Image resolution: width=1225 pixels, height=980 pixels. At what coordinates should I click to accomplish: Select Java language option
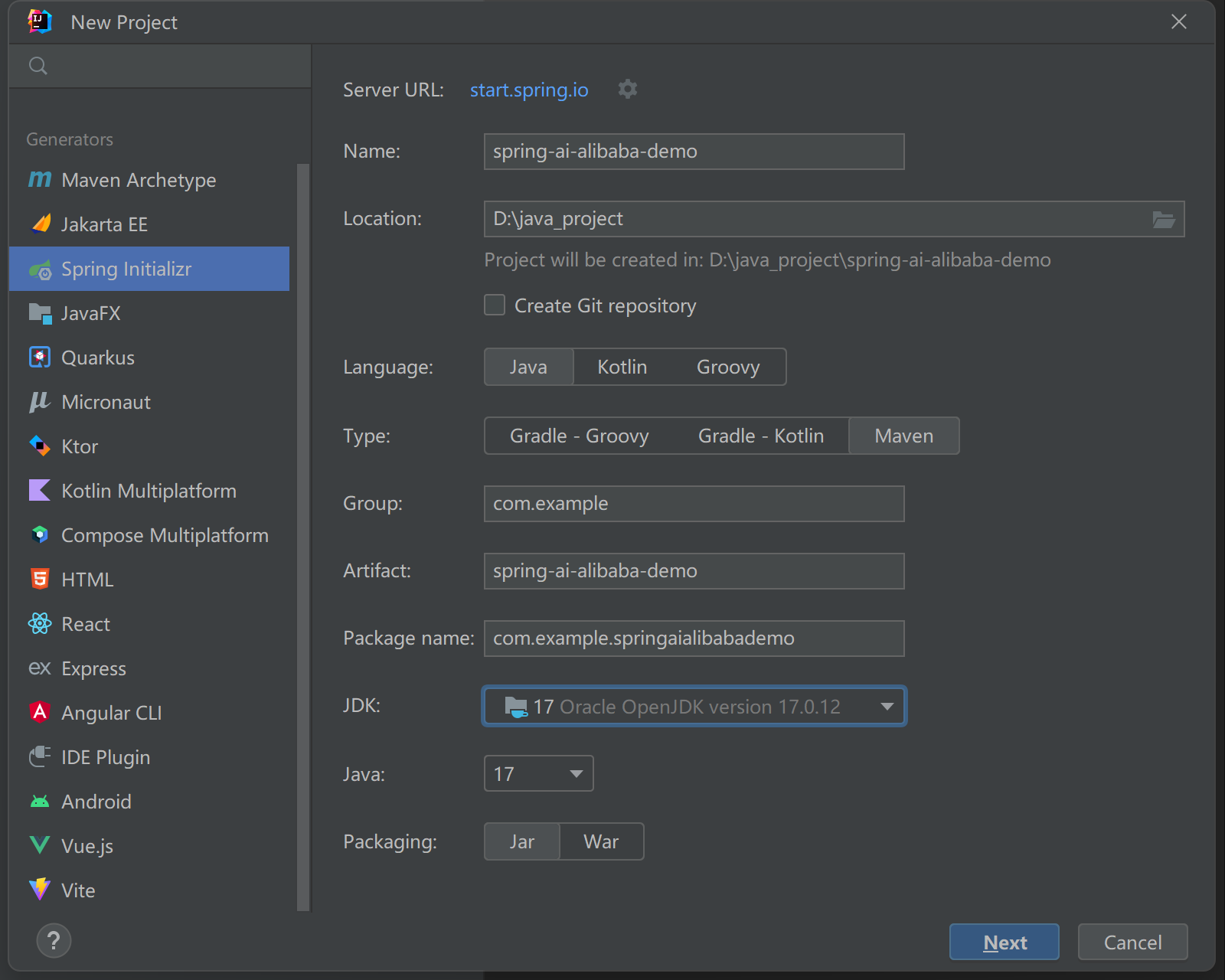coord(528,367)
